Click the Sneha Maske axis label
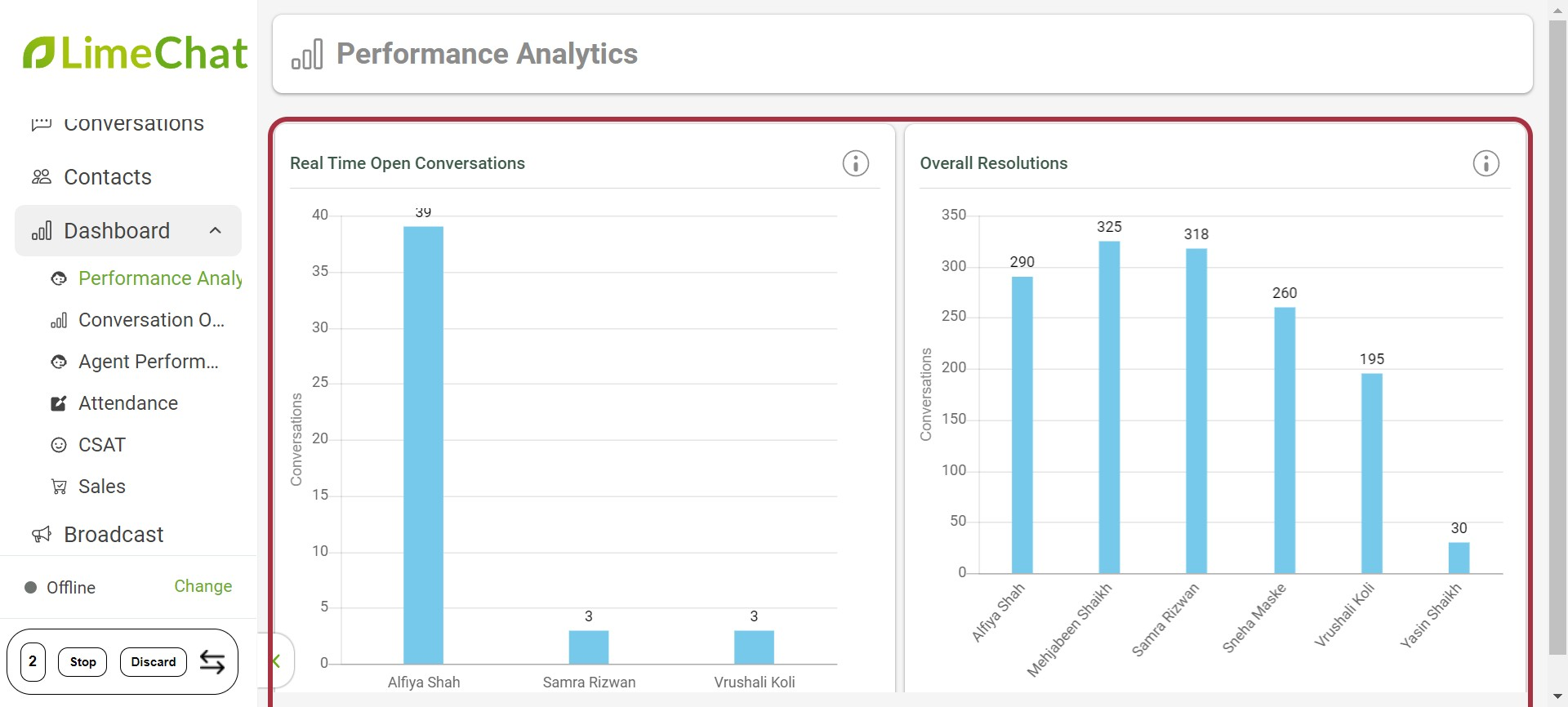The width and height of the screenshot is (1568, 707). tap(1254, 618)
